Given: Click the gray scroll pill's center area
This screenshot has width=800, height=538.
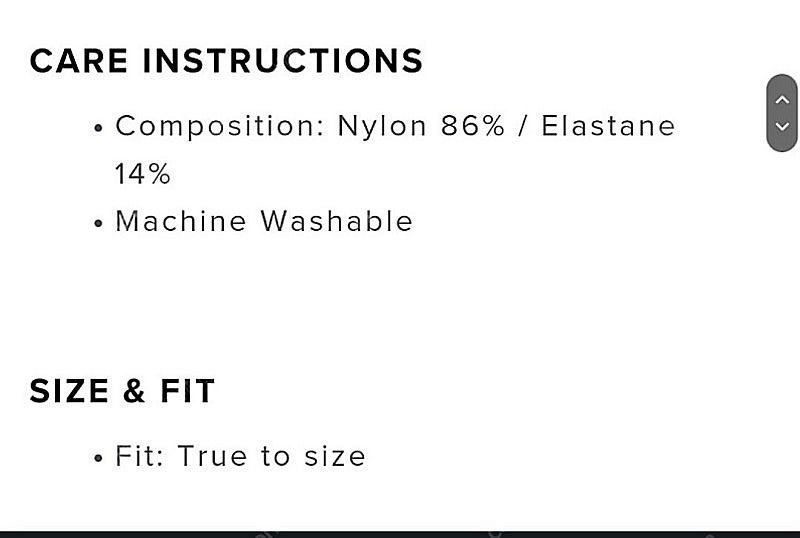Looking at the screenshot, I should coord(782,113).
